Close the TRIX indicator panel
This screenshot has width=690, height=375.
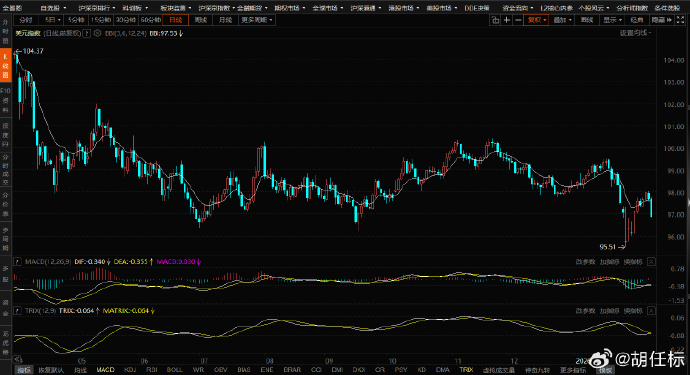[x=651, y=311]
